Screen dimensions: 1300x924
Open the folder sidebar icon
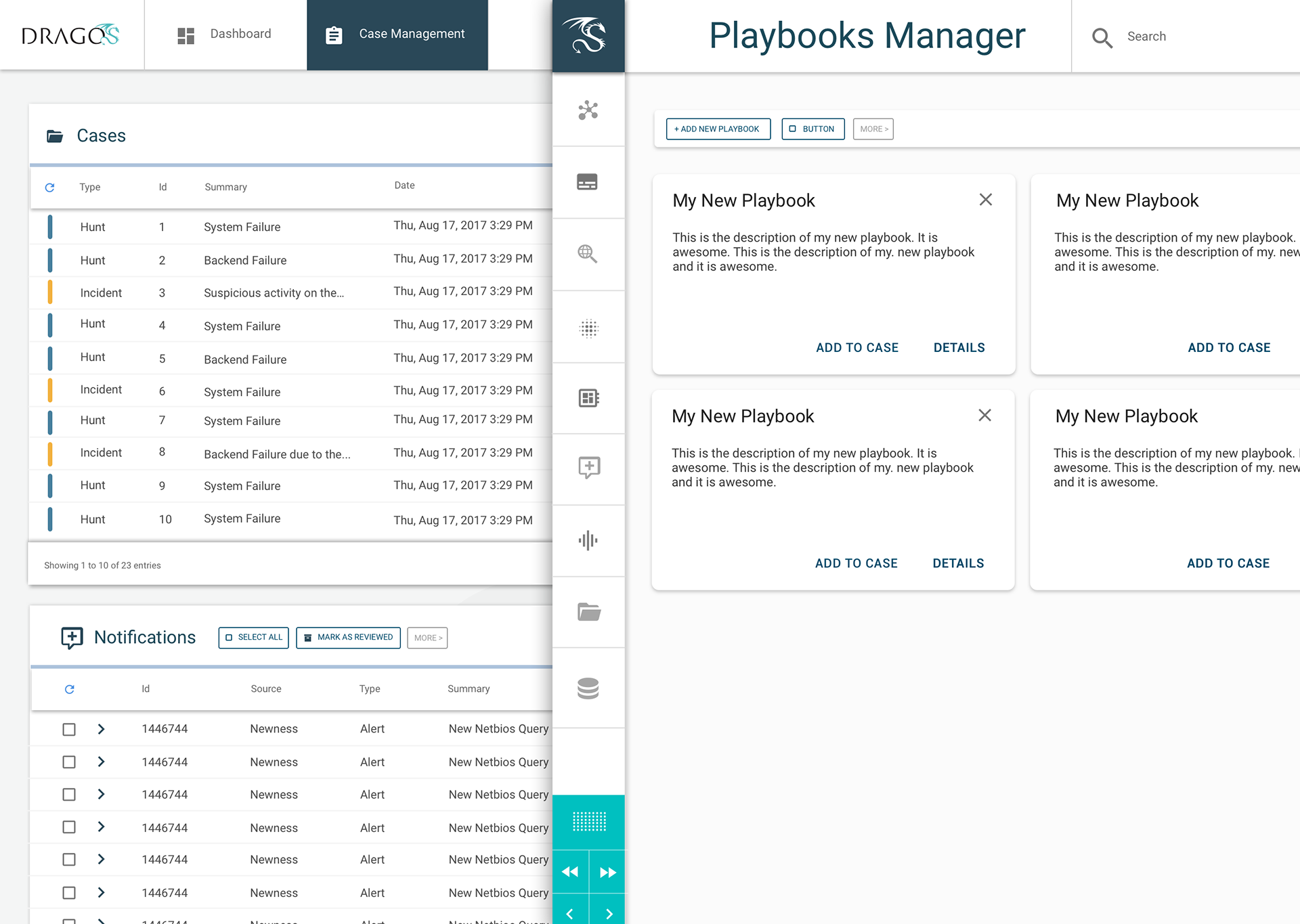pos(589,612)
